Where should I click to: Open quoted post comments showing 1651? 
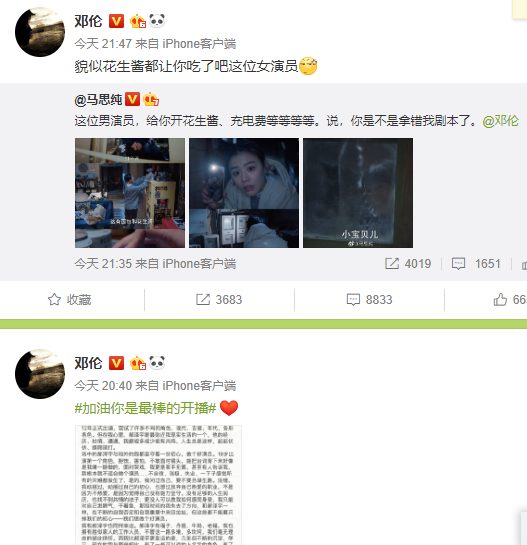tap(458, 263)
